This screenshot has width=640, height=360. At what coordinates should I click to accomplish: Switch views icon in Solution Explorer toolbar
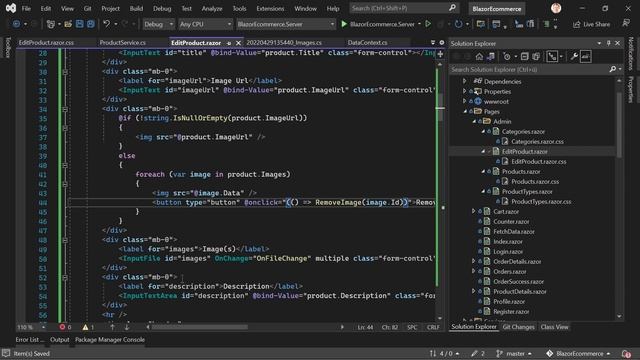491,56
